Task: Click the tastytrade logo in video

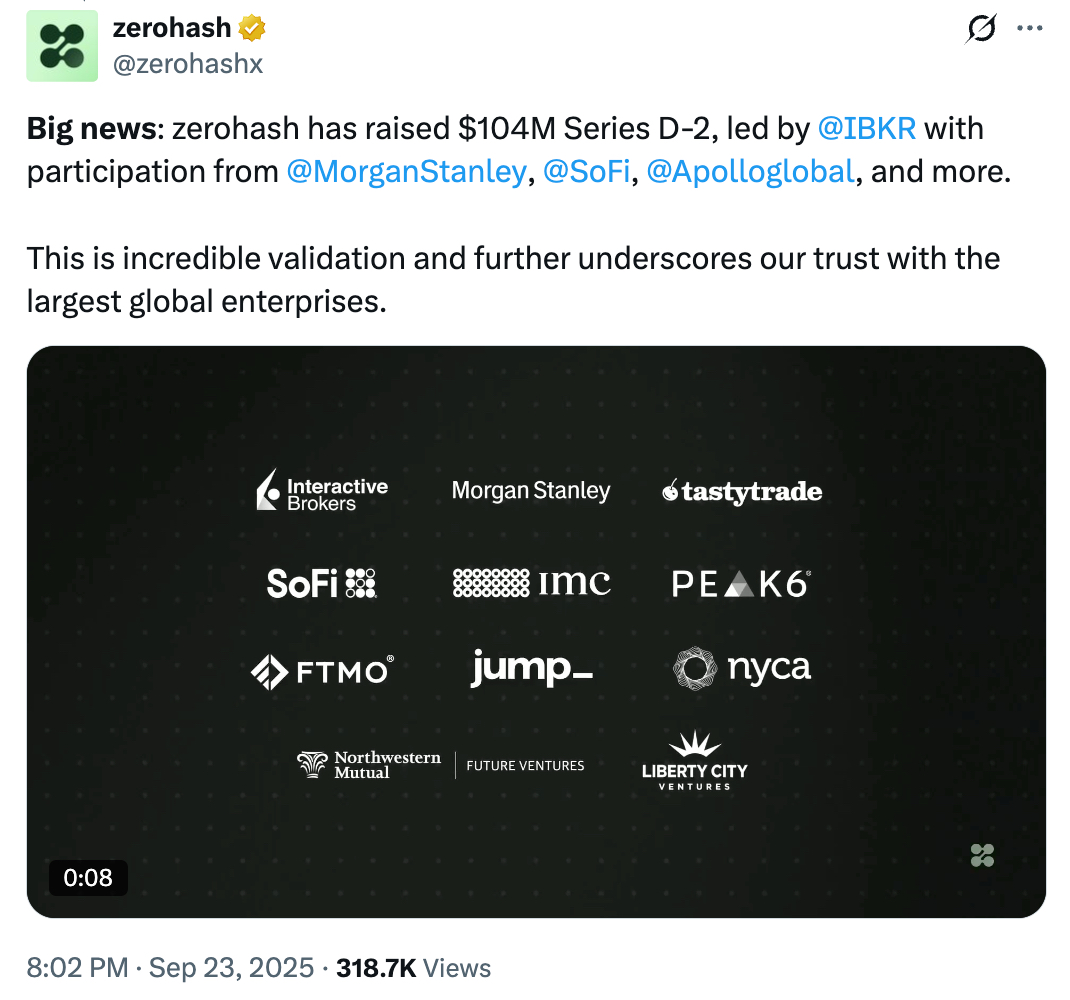Action: pos(742,492)
